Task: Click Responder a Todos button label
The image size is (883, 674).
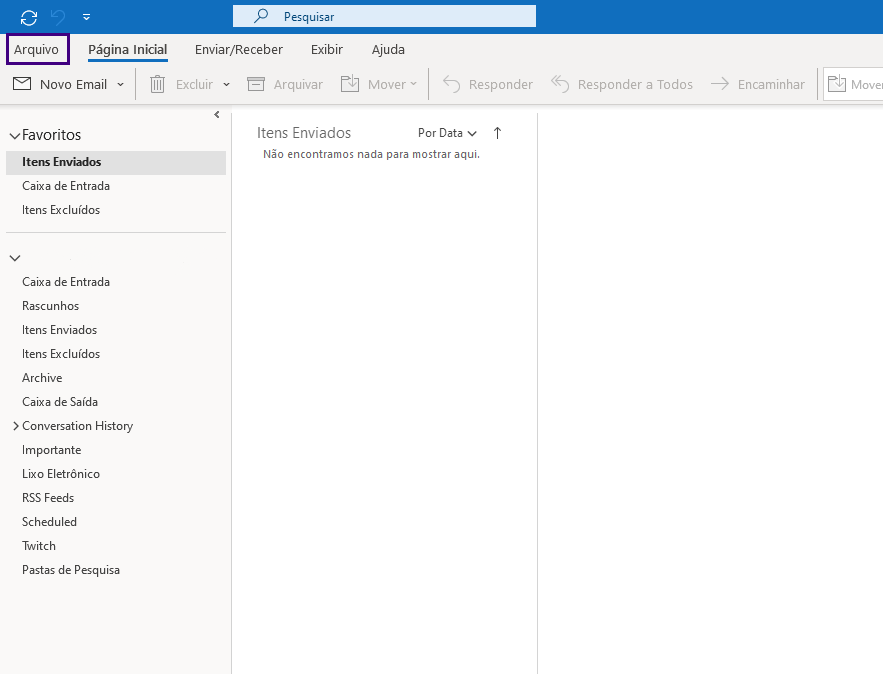Action: (x=635, y=84)
